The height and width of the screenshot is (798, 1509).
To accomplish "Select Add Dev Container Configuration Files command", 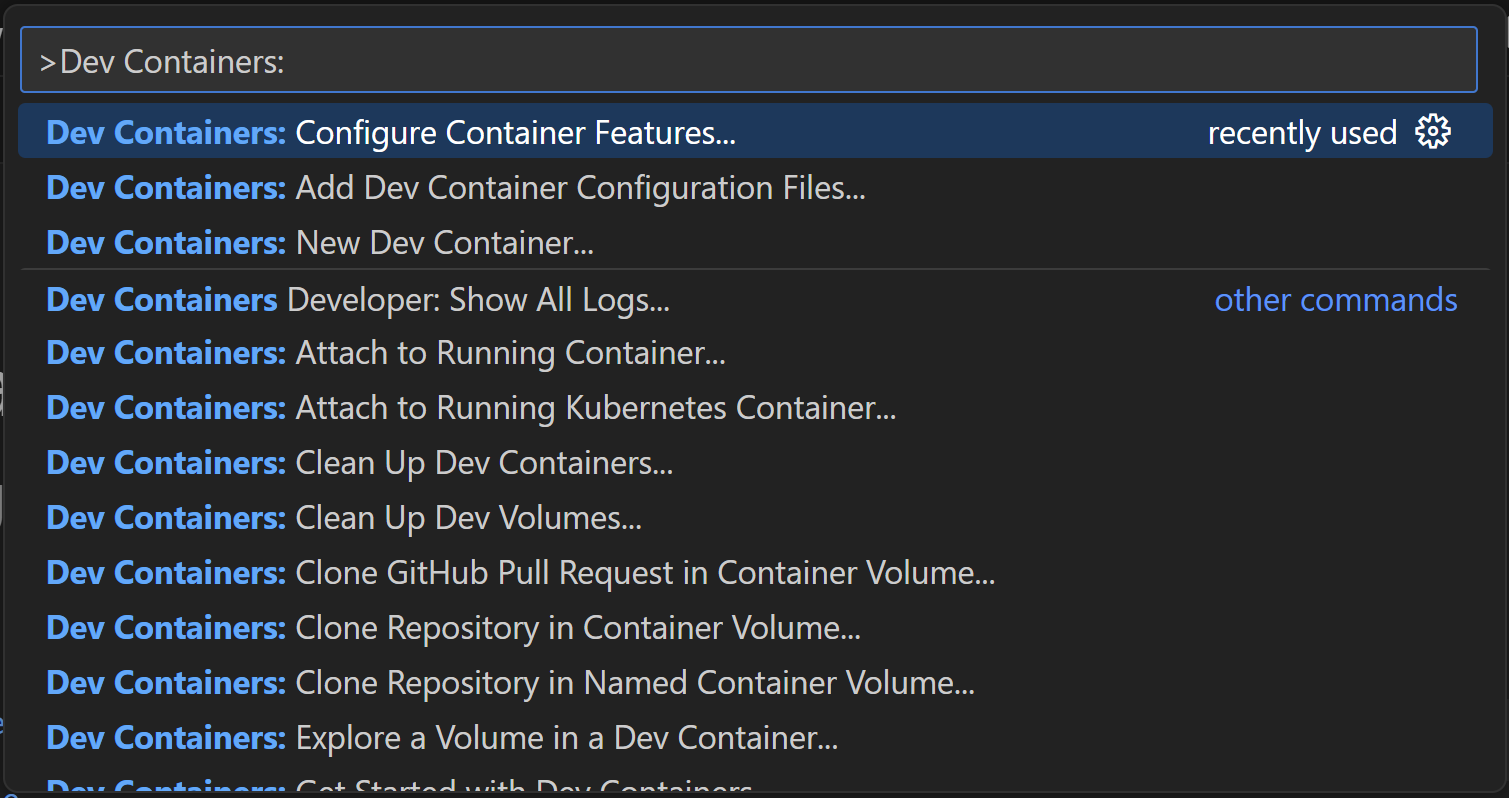I will (x=755, y=188).
